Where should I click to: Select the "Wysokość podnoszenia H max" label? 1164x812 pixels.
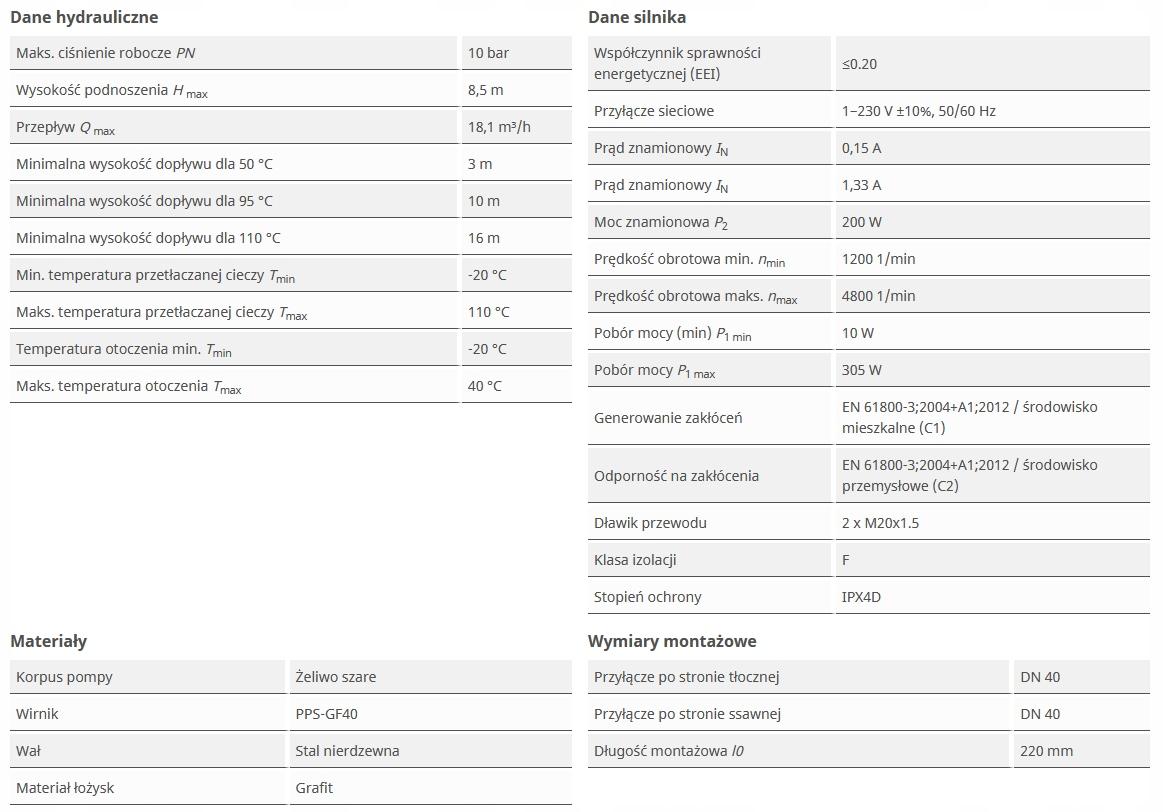(112, 91)
